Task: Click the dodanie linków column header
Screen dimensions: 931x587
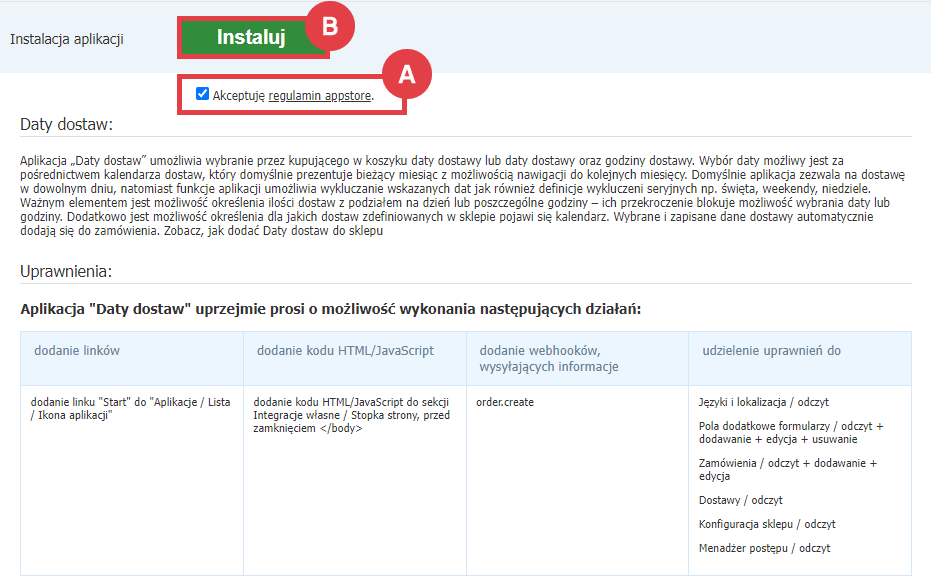Action: point(77,350)
